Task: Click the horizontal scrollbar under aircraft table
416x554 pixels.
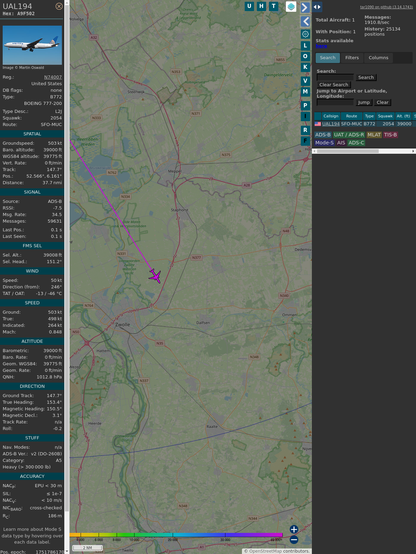Action: (364, 151)
